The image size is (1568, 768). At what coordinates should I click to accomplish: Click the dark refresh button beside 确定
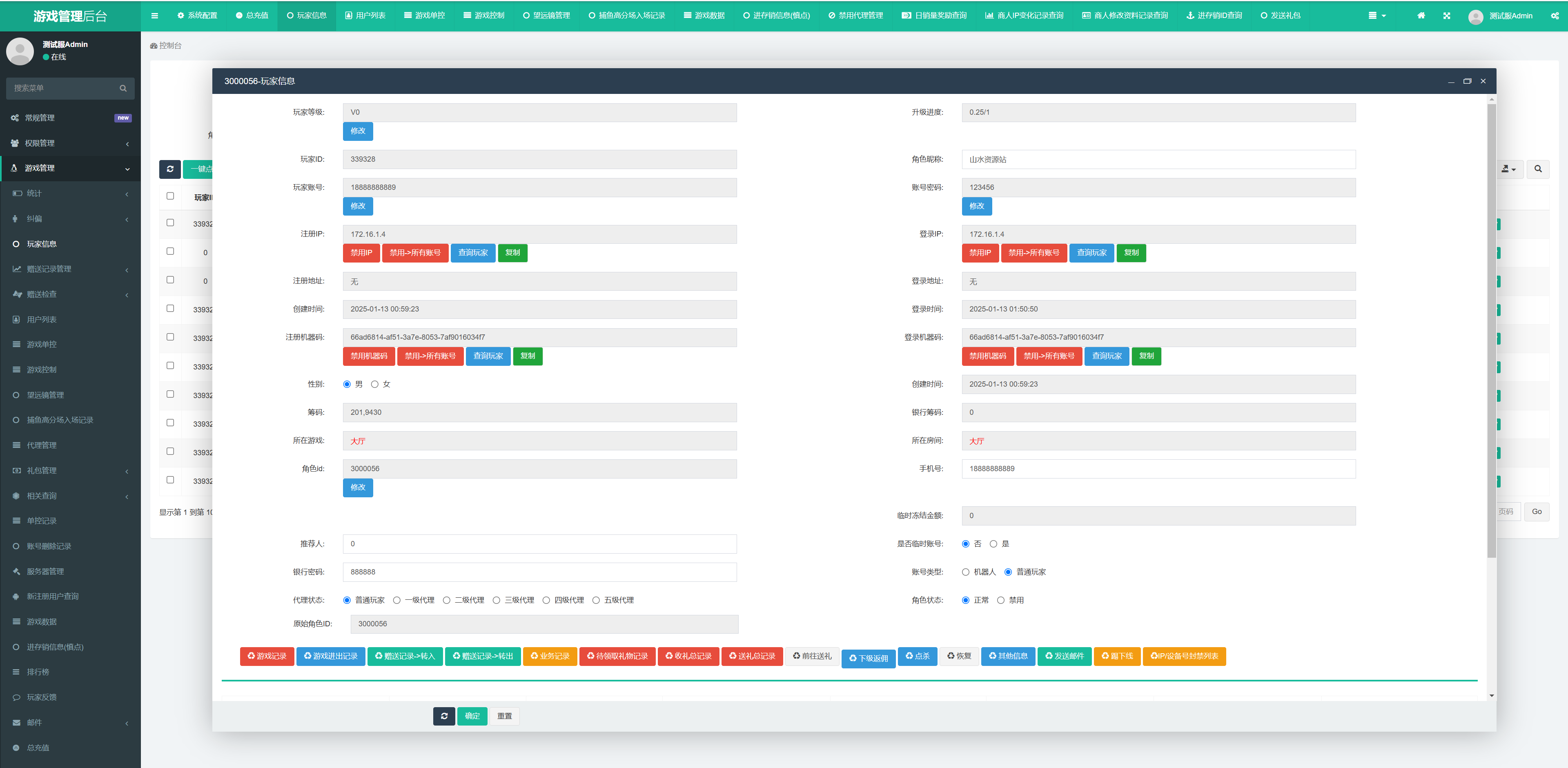[444, 716]
